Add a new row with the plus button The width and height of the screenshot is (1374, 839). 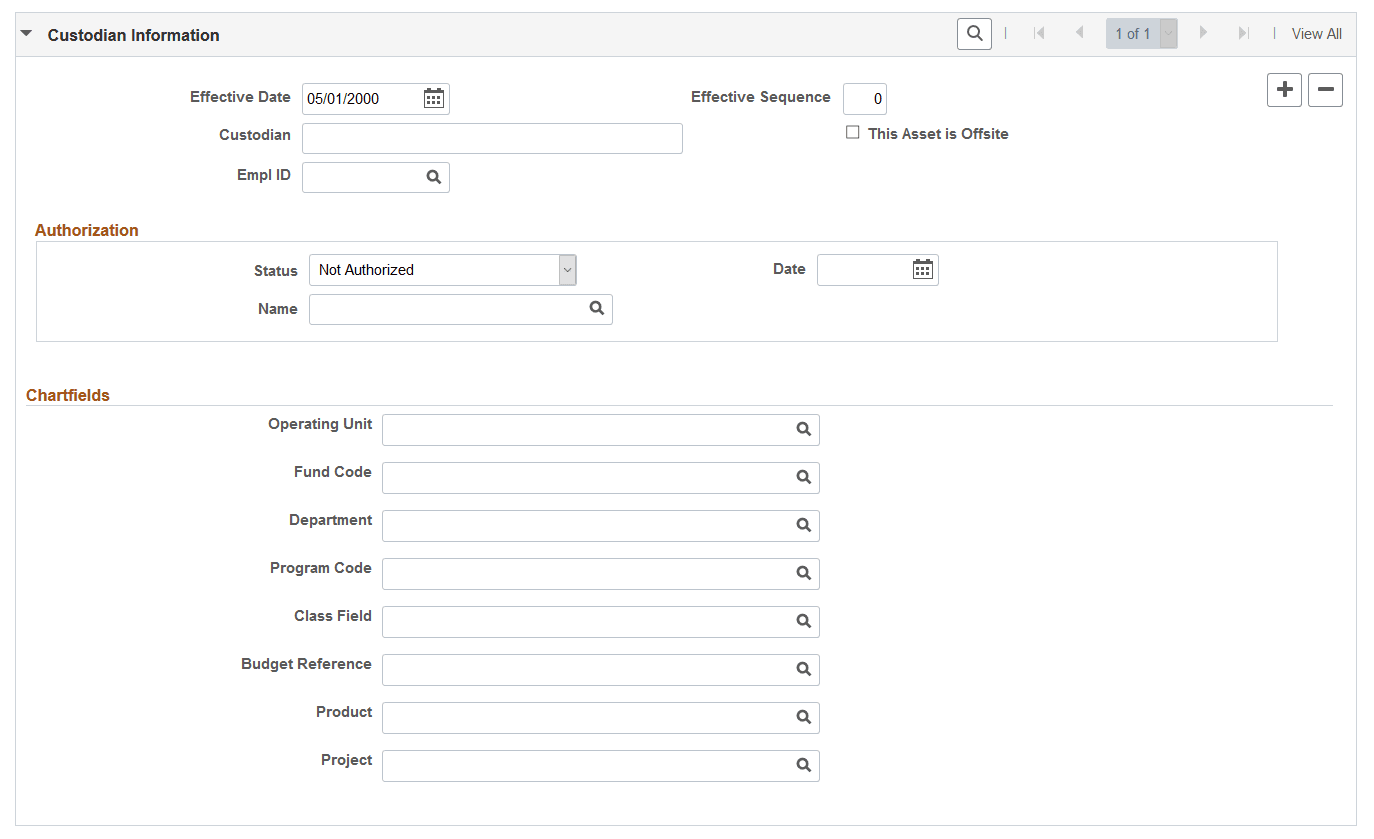click(1284, 90)
